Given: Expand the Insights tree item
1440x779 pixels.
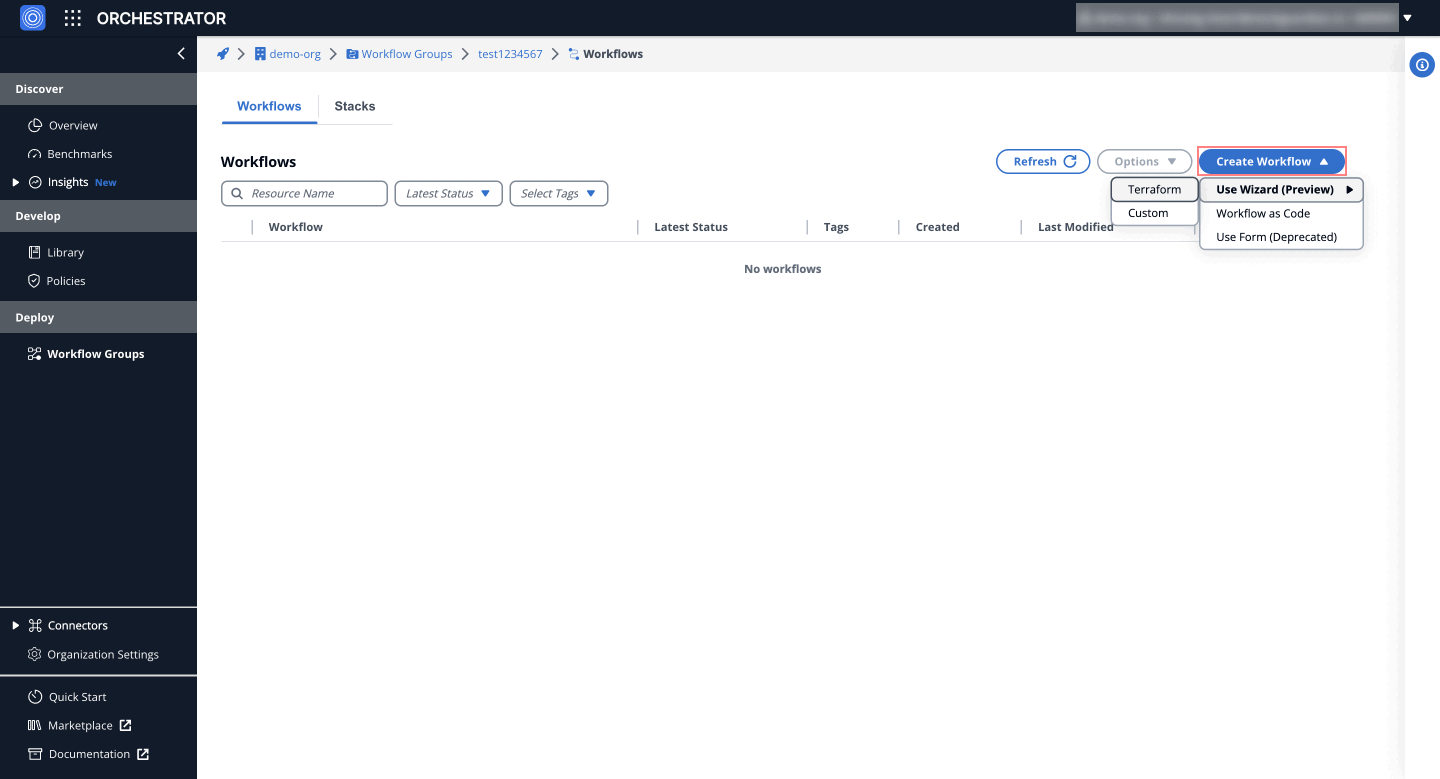Looking at the screenshot, I should [15, 182].
